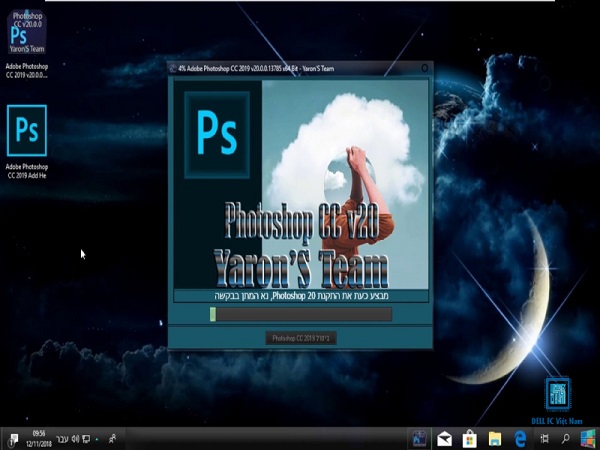The height and width of the screenshot is (450, 600).
Task: Select Adobe Photoshop CC 2019 Add He desktop icon
Action: (x=27, y=142)
